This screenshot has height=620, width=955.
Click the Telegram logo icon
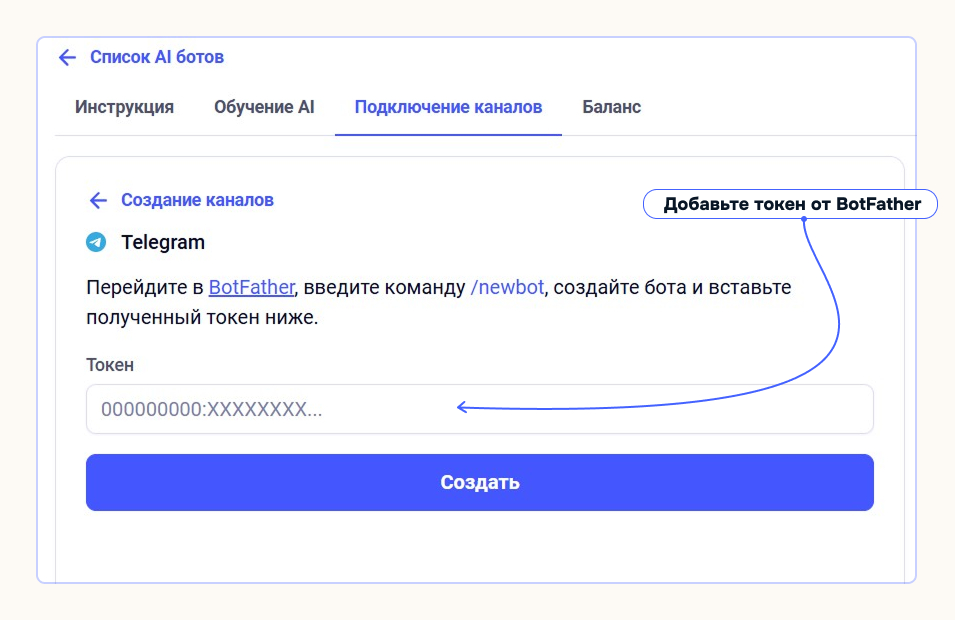[x=96, y=242]
